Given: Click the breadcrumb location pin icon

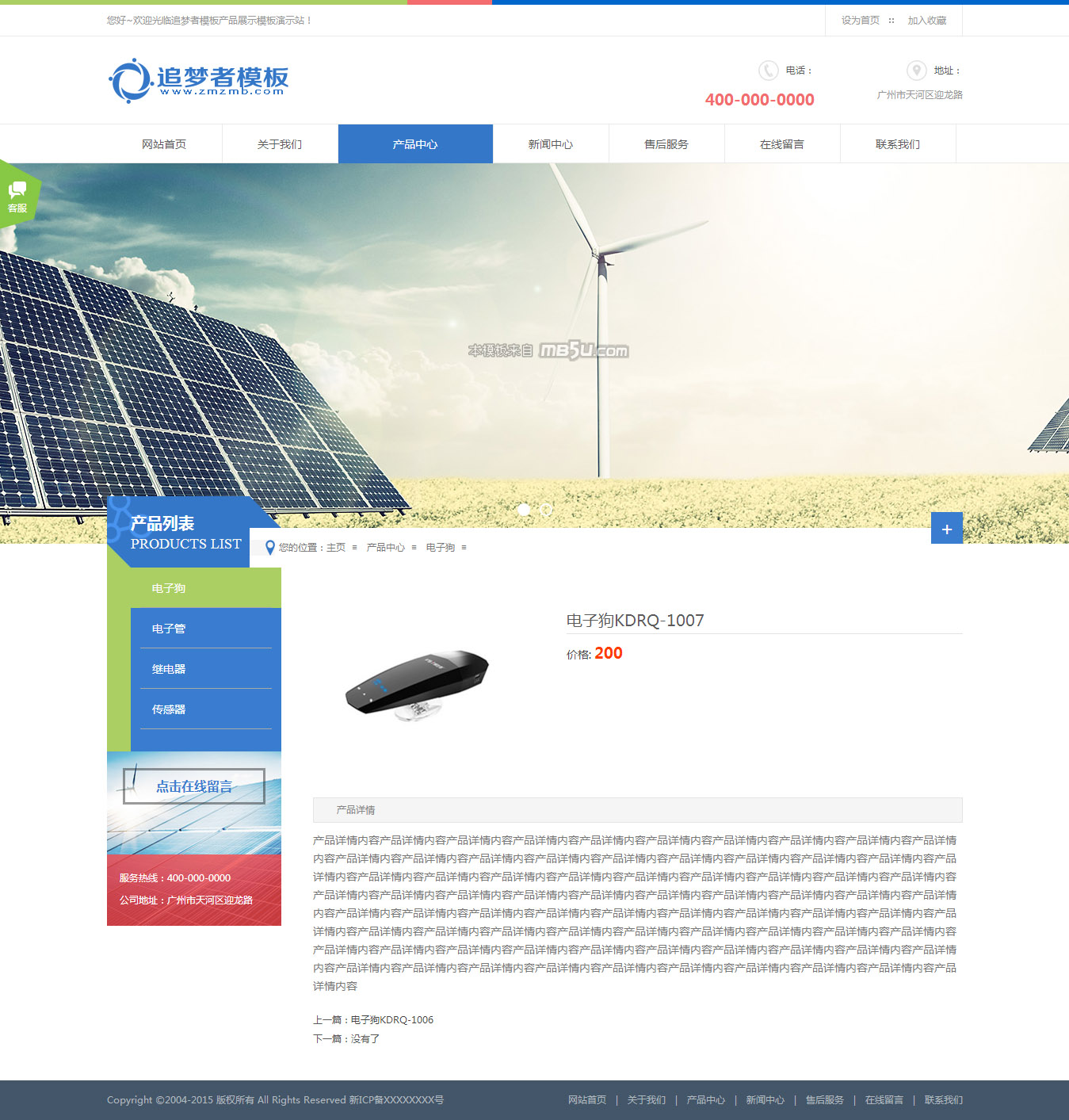Looking at the screenshot, I should (269, 548).
